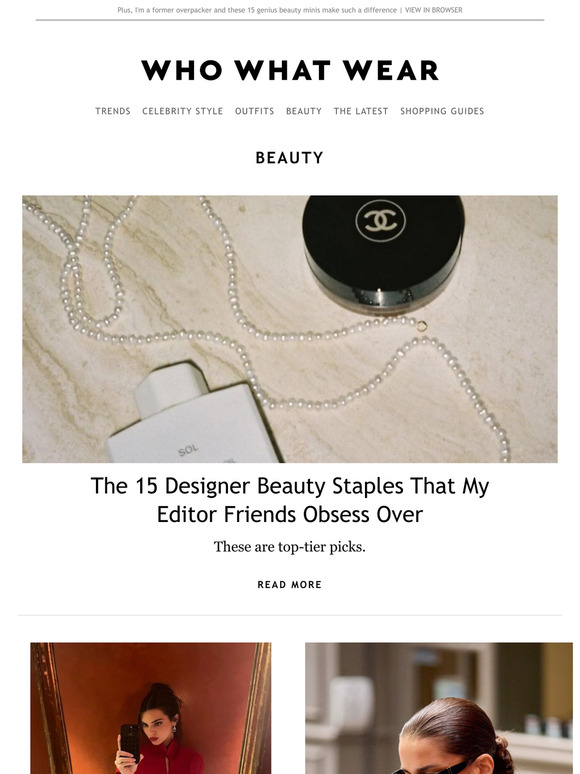Open the View in Browser link
Viewport: 580px width, 774px height.
click(x=433, y=10)
